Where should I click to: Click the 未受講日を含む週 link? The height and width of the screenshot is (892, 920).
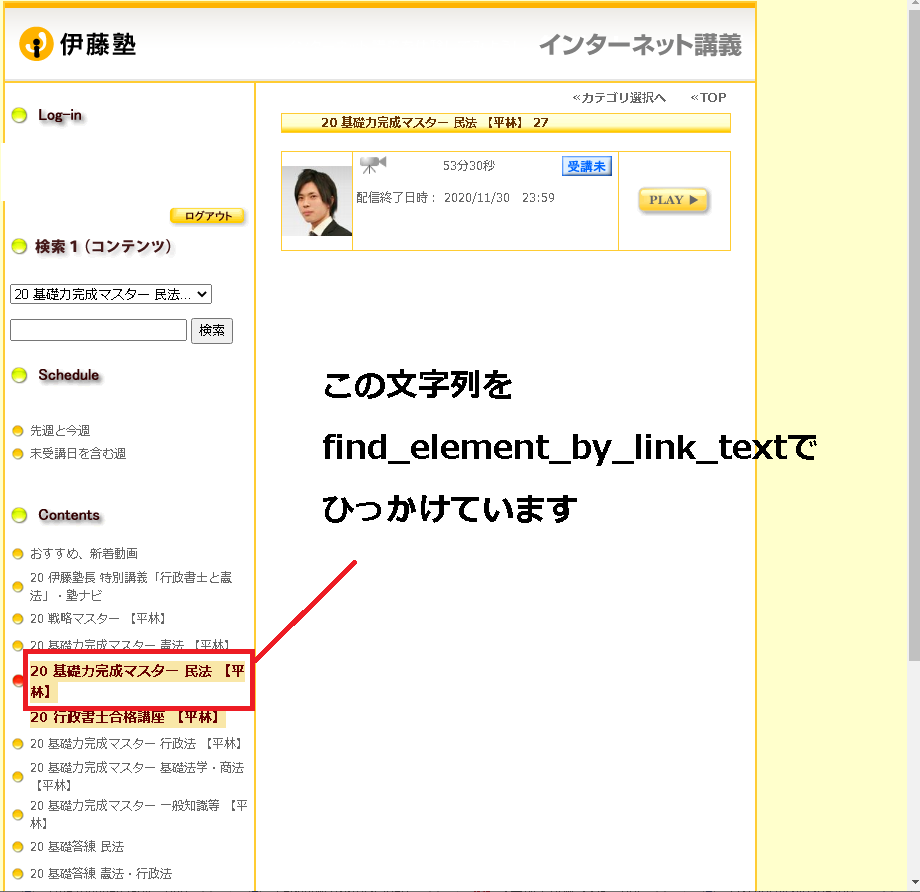point(76,453)
